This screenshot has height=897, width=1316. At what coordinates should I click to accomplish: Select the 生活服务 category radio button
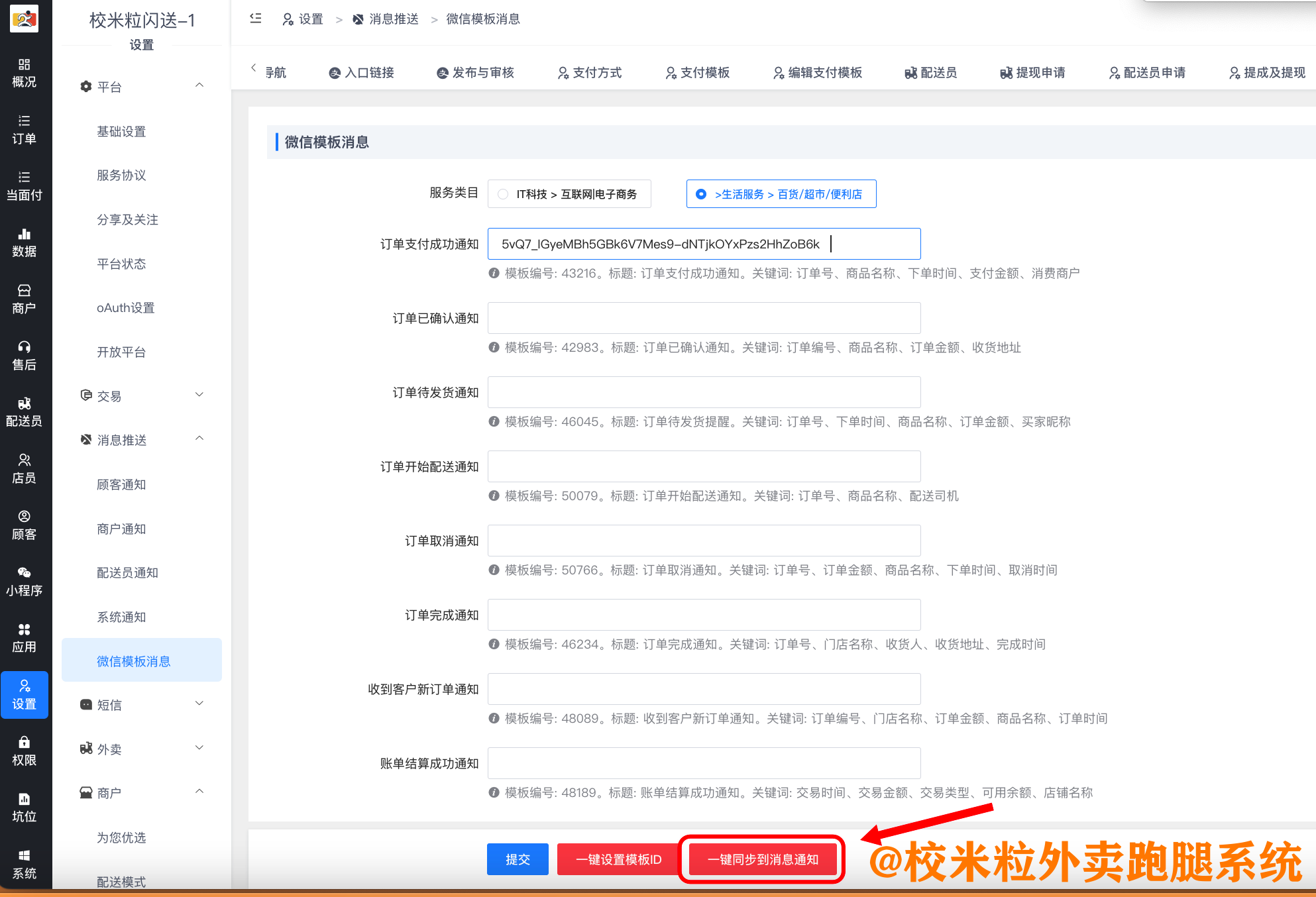[700, 193]
